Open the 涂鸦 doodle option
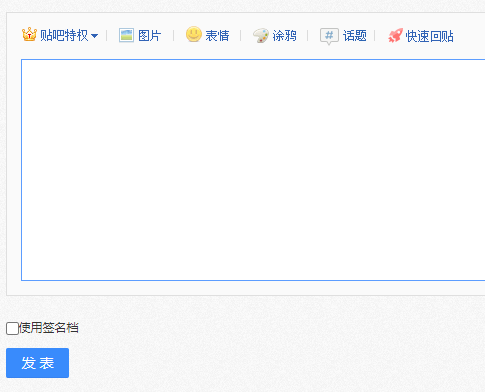 [x=284, y=36]
